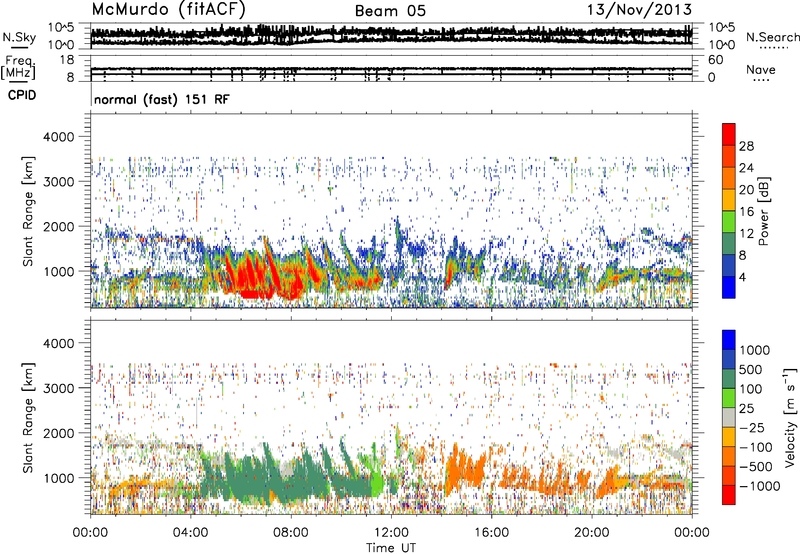The image size is (800, 554).
Task: Click the 'N.Sky' axis label
Action: pos(19,37)
